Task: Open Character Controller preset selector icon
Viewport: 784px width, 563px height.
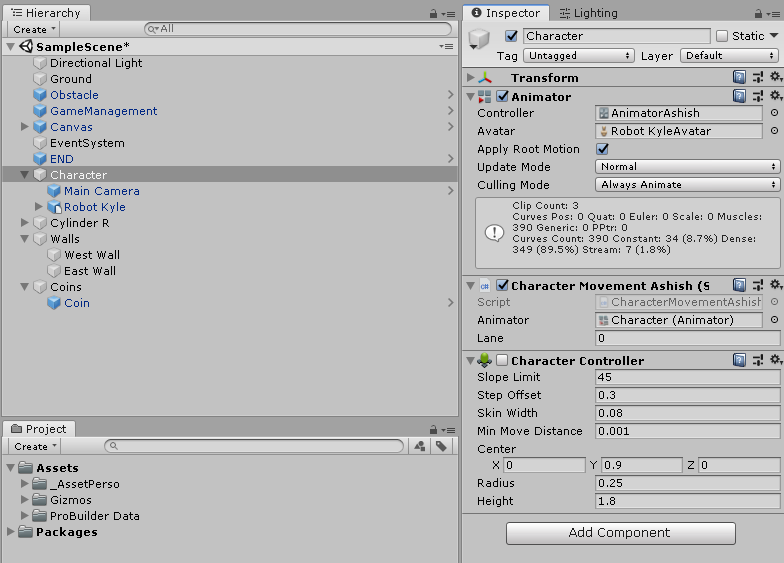Action: click(758, 360)
